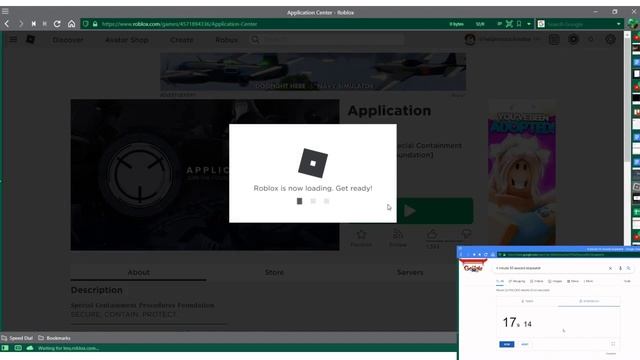Screen dimensions: 640x360
Task: Click the browser forward arrow
Action: pyautogui.click(x=20, y=24)
